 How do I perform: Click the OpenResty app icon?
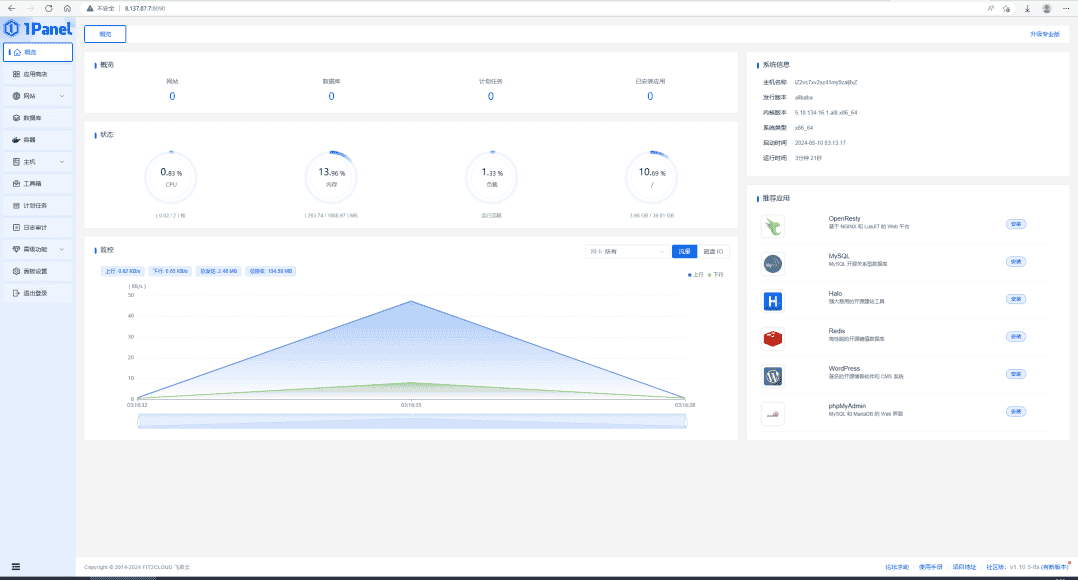[x=772, y=227]
